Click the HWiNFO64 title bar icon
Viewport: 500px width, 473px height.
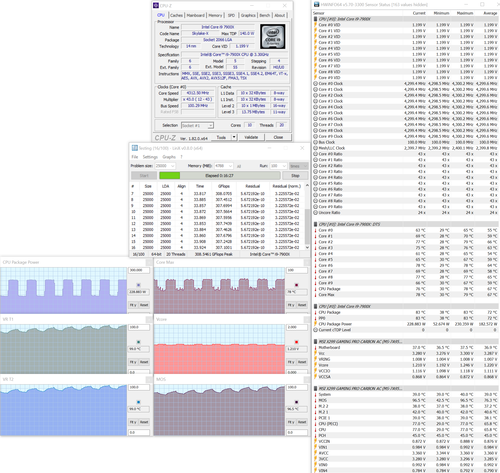point(316,4)
